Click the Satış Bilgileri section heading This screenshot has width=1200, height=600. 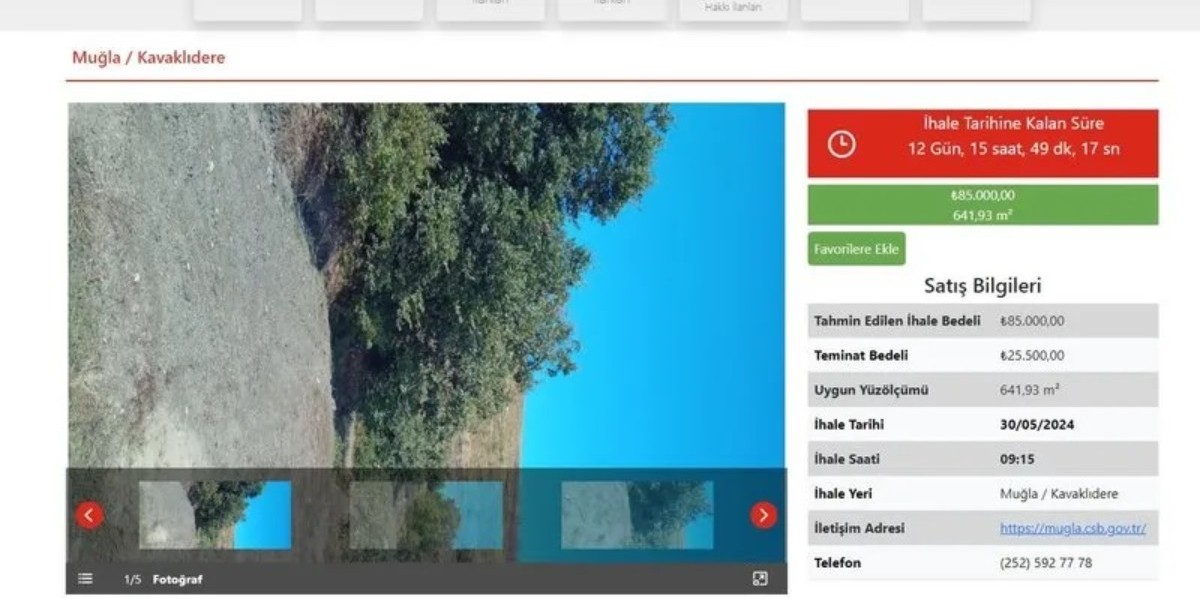pyautogui.click(x=982, y=286)
